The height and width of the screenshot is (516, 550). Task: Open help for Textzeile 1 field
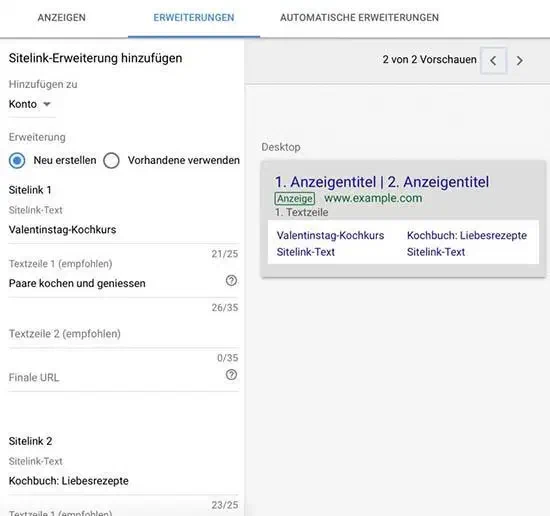click(x=231, y=281)
